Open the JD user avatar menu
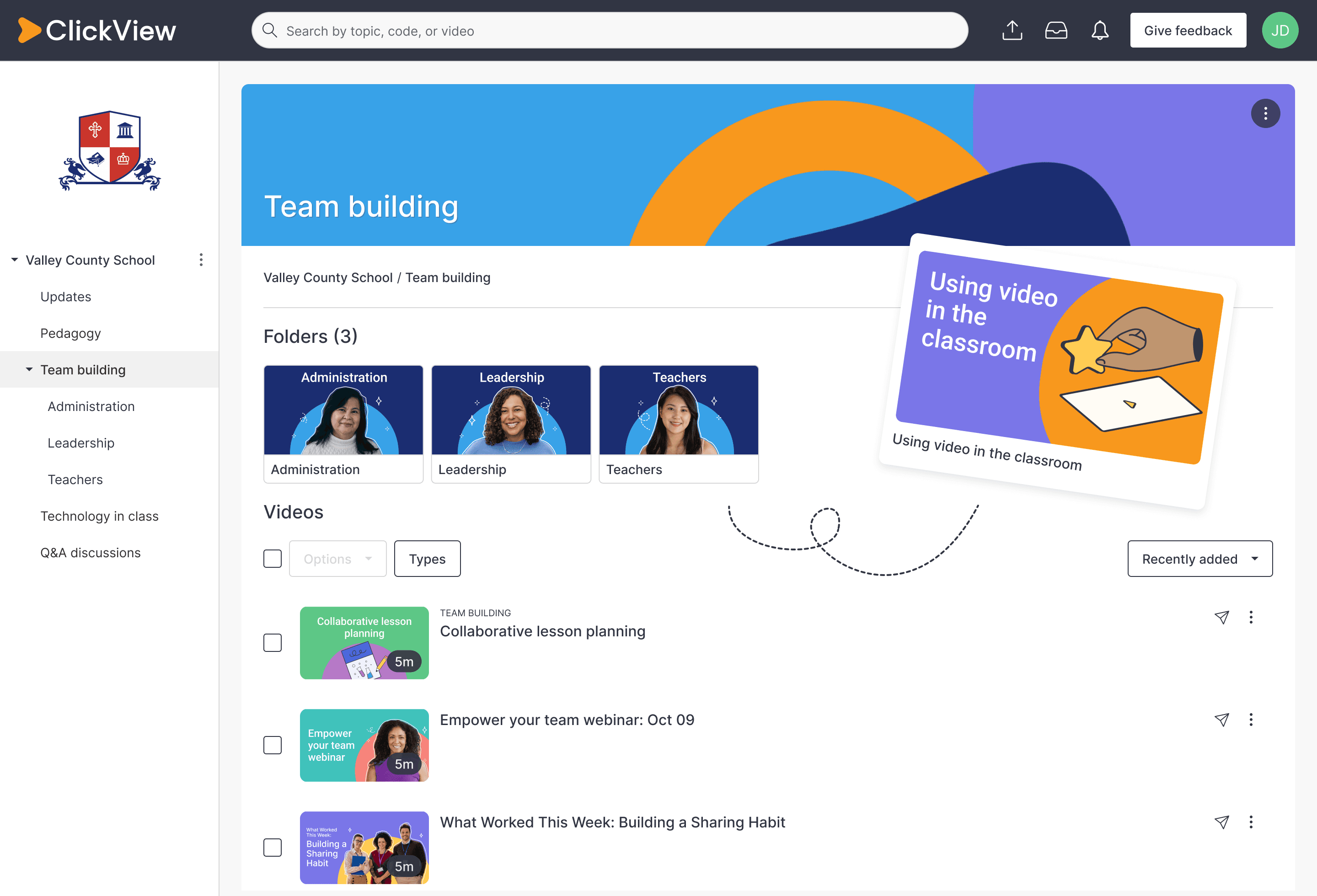Image resolution: width=1317 pixels, height=896 pixels. pos(1280,31)
